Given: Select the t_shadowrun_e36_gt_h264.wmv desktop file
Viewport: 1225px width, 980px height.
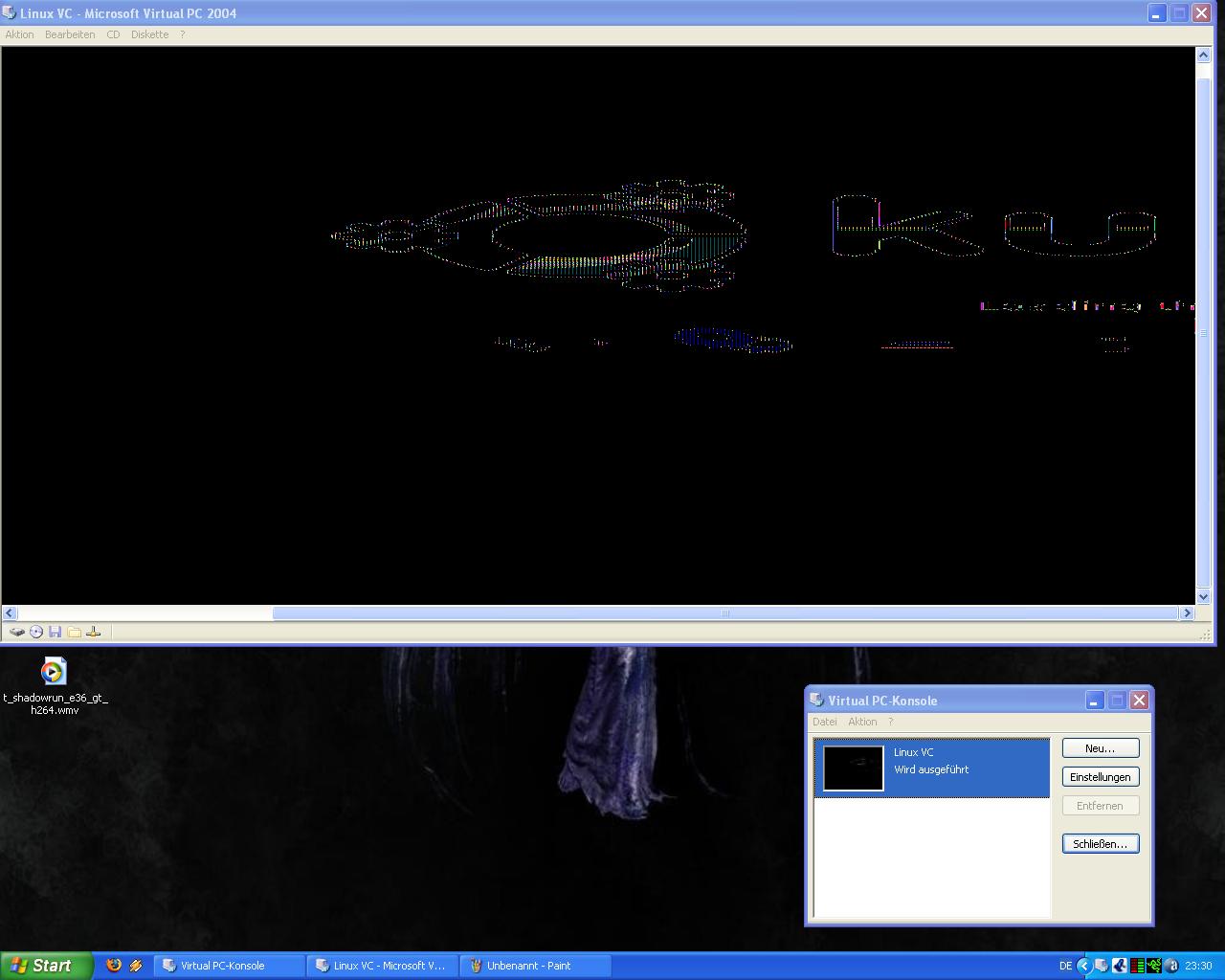Looking at the screenshot, I should pyautogui.click(x=55, y=685).
